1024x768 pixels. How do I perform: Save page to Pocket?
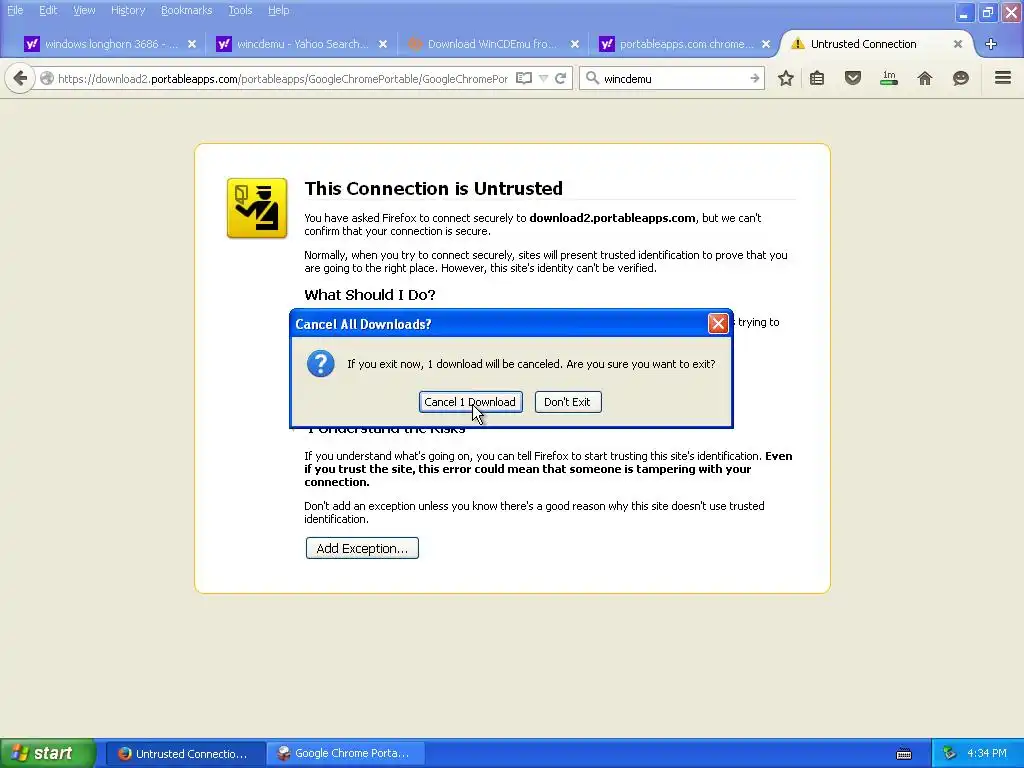tap(852, 78)
